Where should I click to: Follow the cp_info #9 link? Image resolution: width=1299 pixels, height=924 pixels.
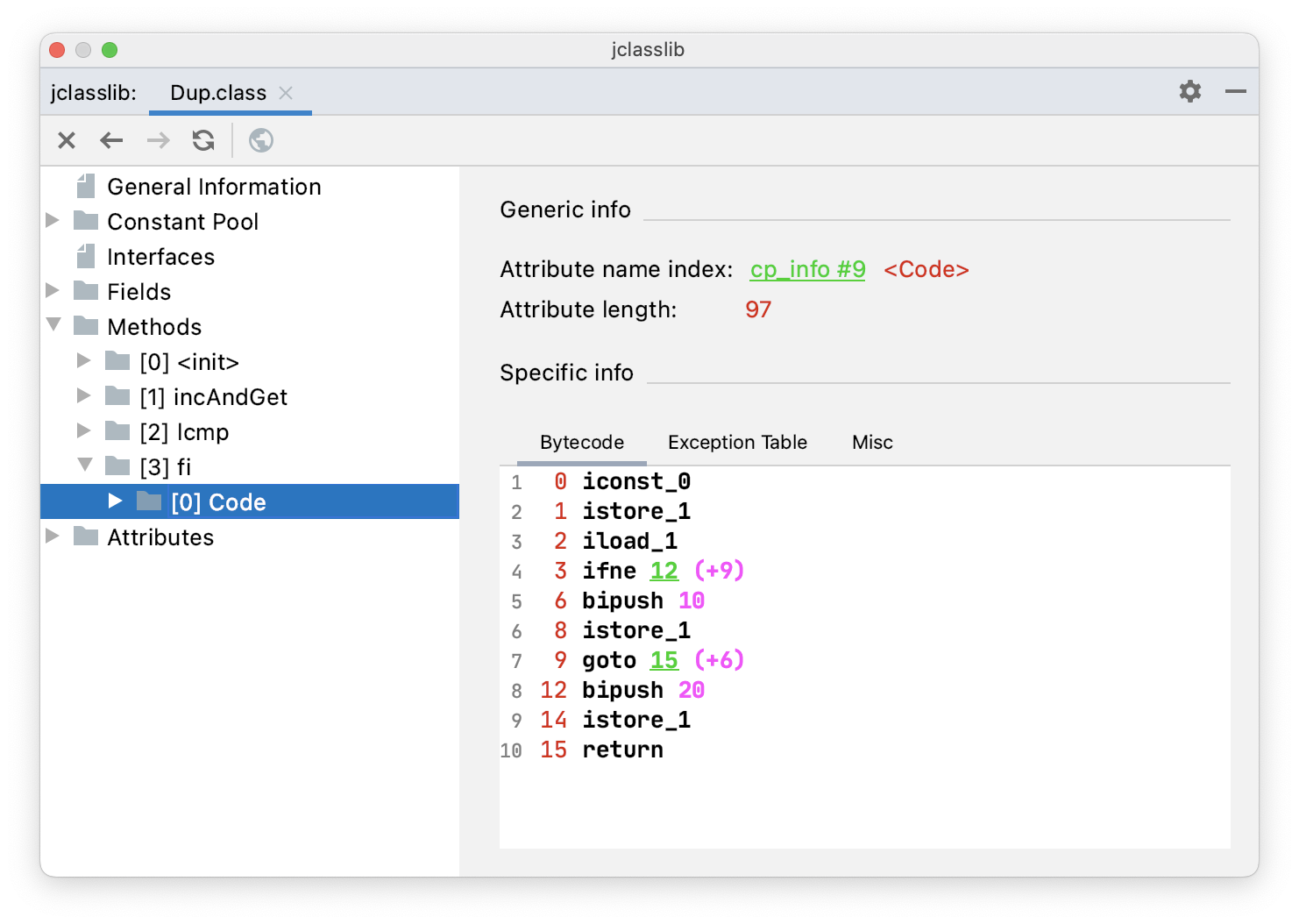click(807, 269)
